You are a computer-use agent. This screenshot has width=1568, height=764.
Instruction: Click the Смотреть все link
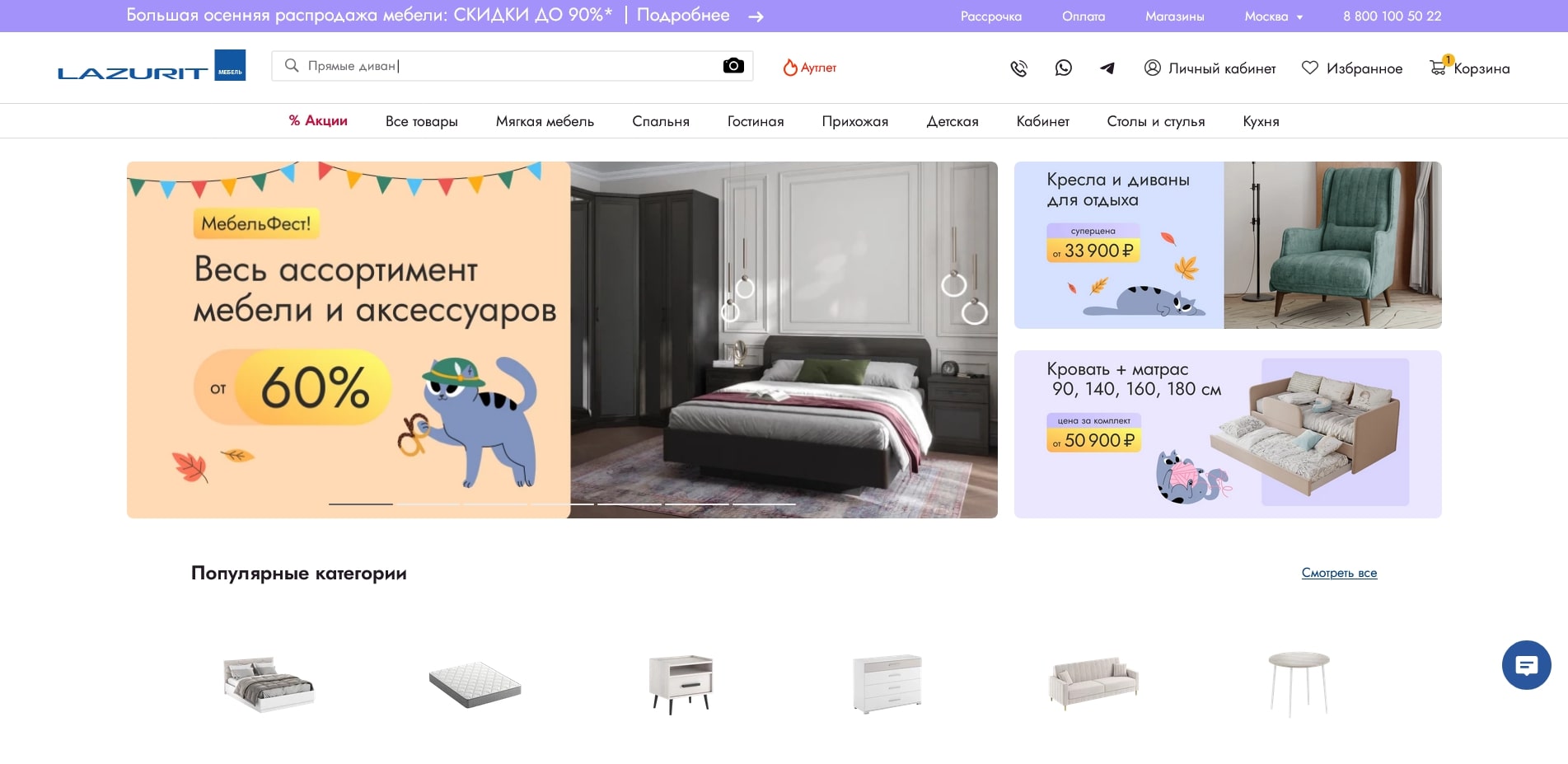(x=1339, y=573)
